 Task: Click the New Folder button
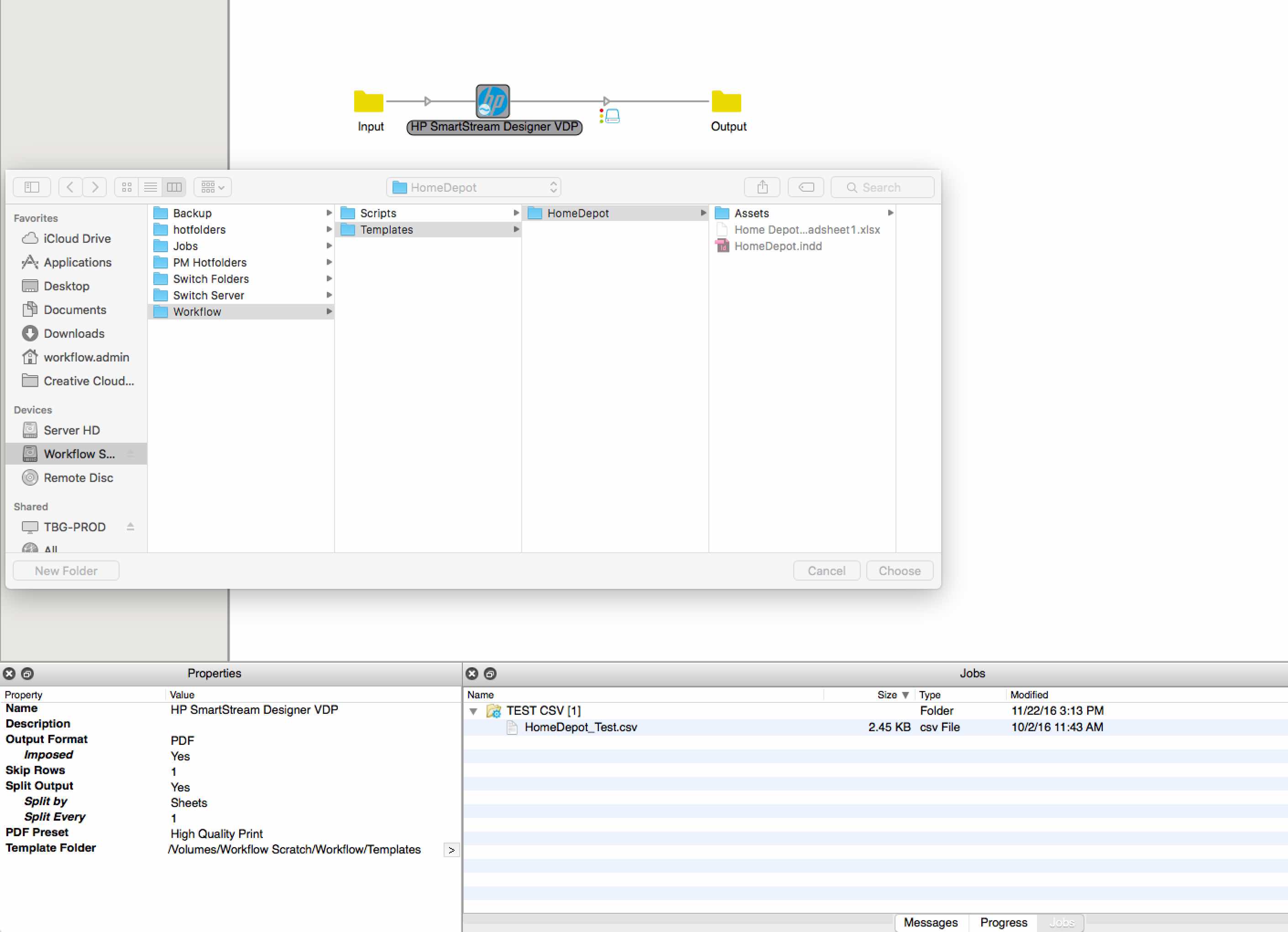66,570
